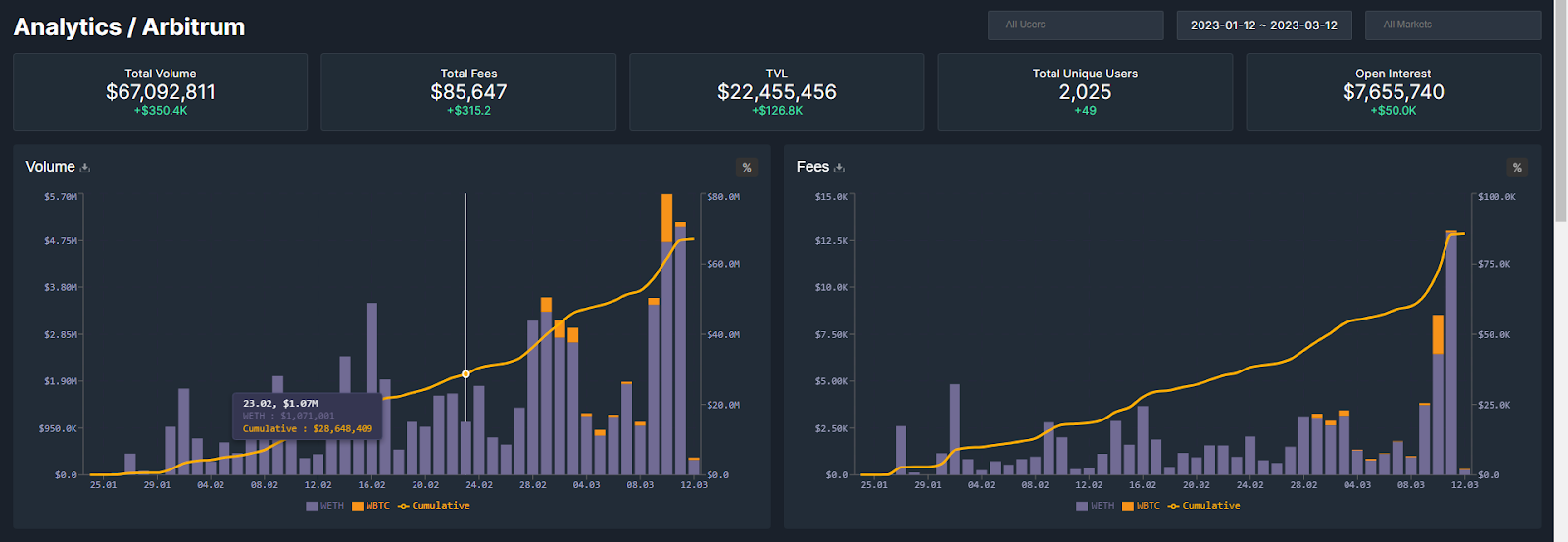Toggle percent view on Volume chart
This screenshot has width=1568, height=542.
[747, 168]
